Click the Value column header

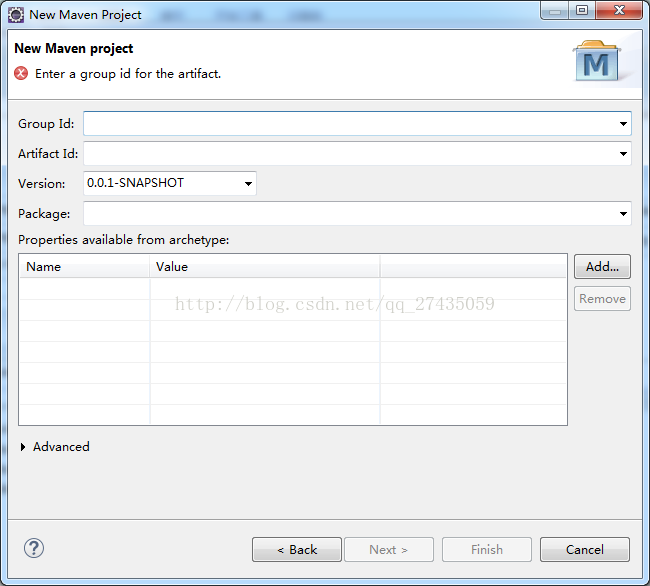click(x=264, y=266)
